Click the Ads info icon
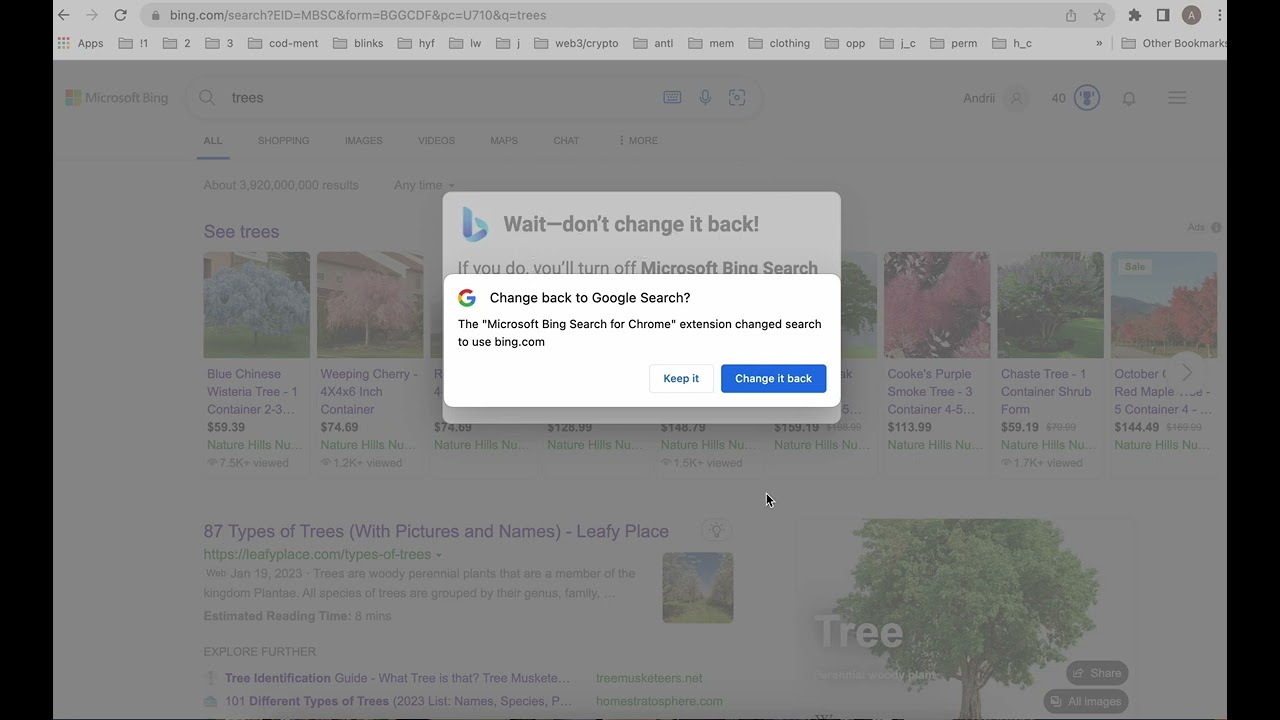The height and width of the screenshot is (720, 1280). pos(1216,228)
